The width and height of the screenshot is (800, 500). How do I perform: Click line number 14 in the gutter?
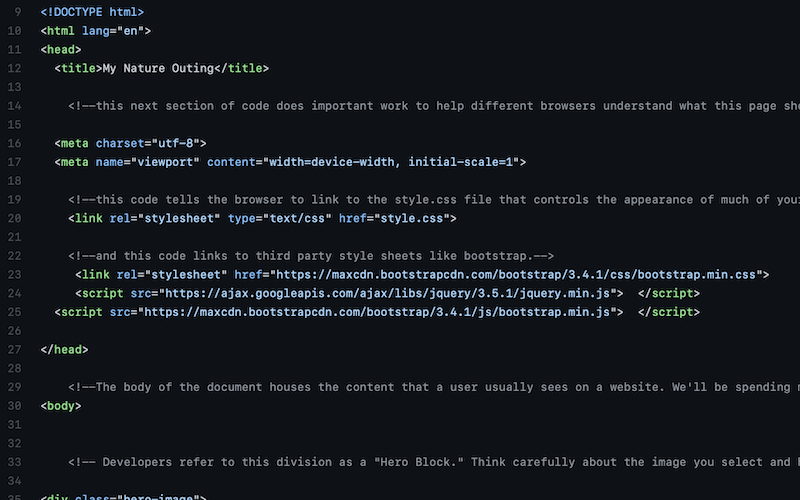pos(15,106)
